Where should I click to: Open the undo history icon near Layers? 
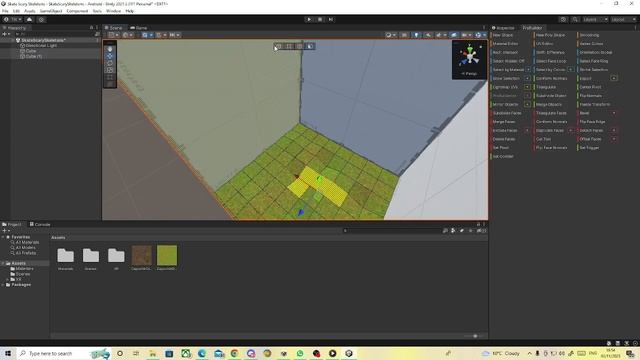[x=563, y=19]
